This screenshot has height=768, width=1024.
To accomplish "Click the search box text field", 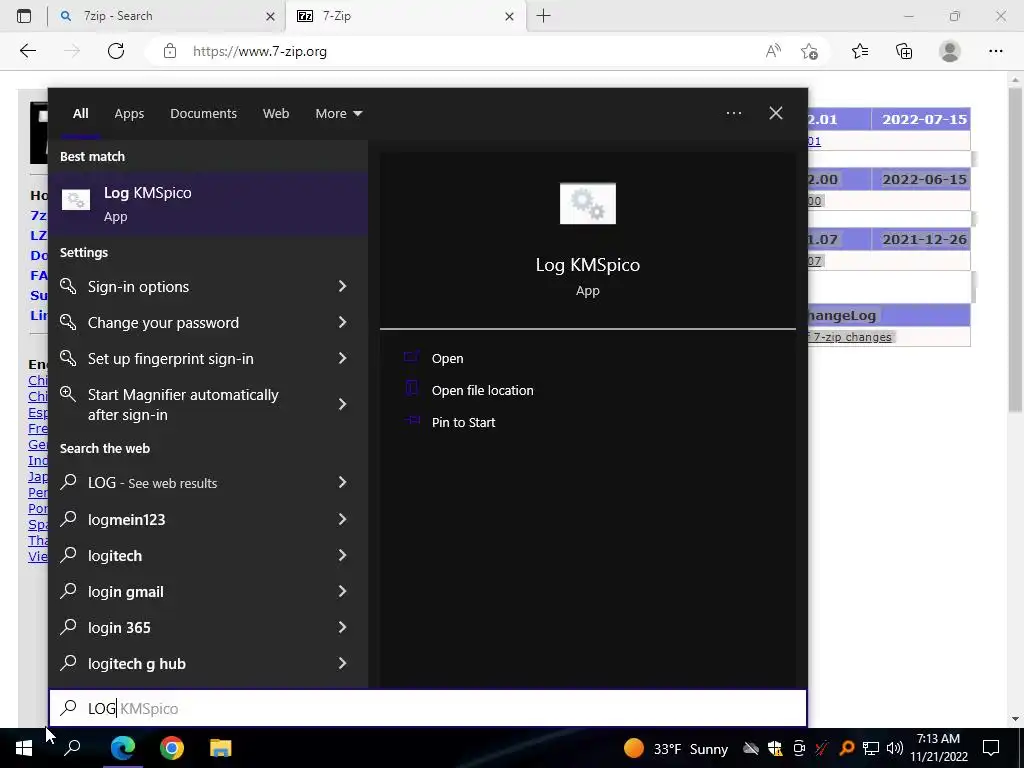I will pyautogui.click(x=428, y=708).
